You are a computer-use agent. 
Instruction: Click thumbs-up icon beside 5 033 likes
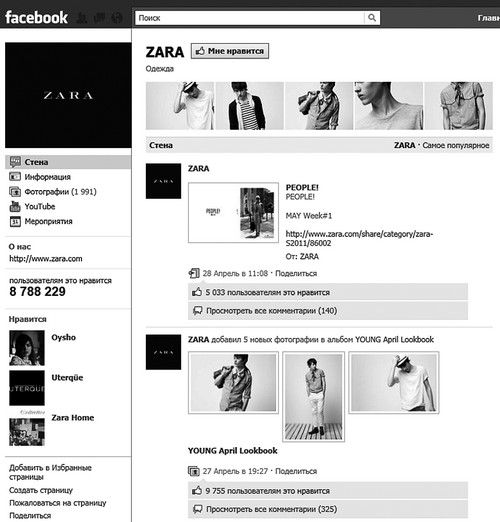(x=197, y=292)
